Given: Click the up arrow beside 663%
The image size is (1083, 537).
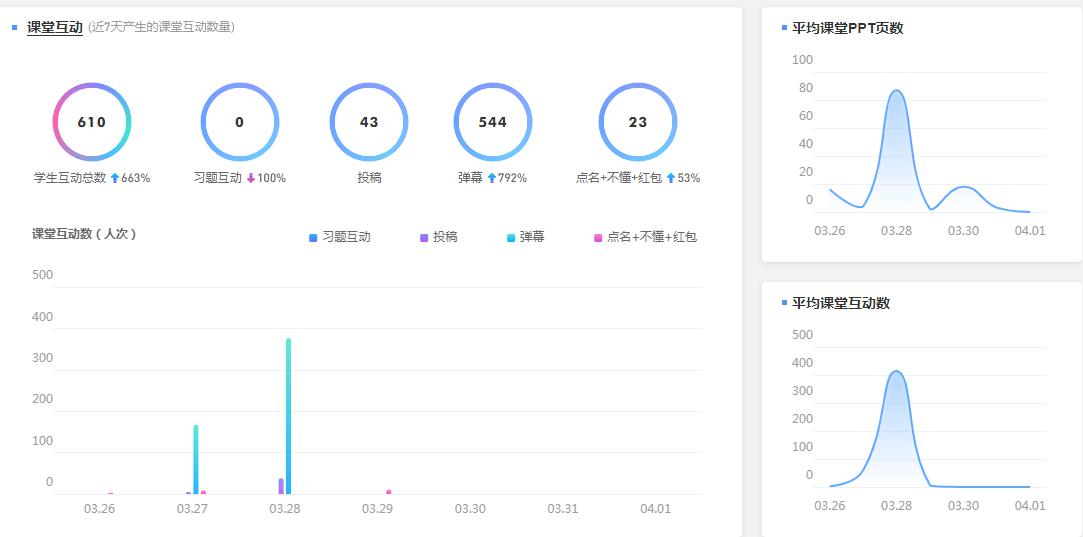Looking at the screenshot, I should [x=115, y=178].
